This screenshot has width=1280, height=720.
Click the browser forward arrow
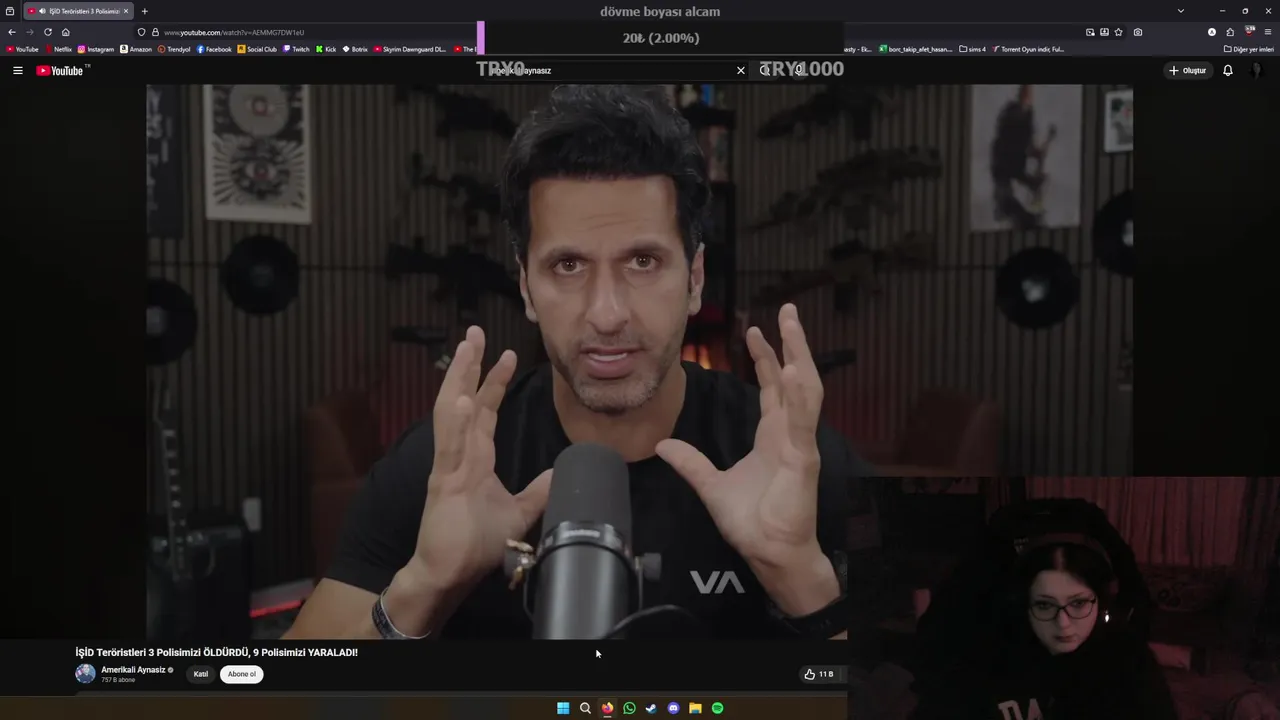tap(29, 32)
